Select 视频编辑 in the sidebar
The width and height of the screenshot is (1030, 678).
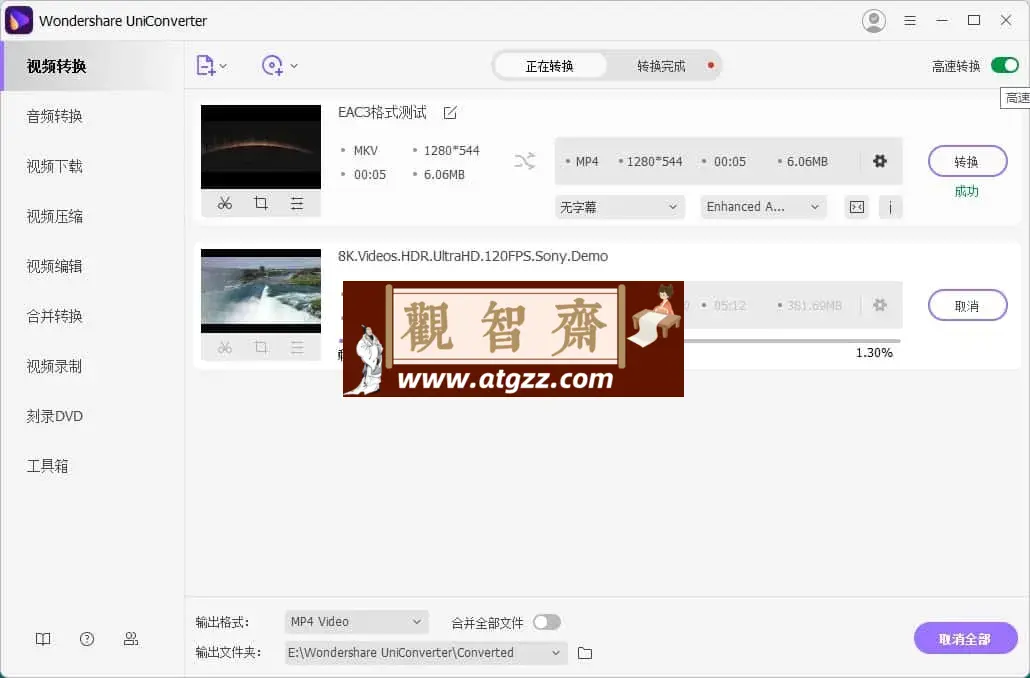click(x=55, y=266)
